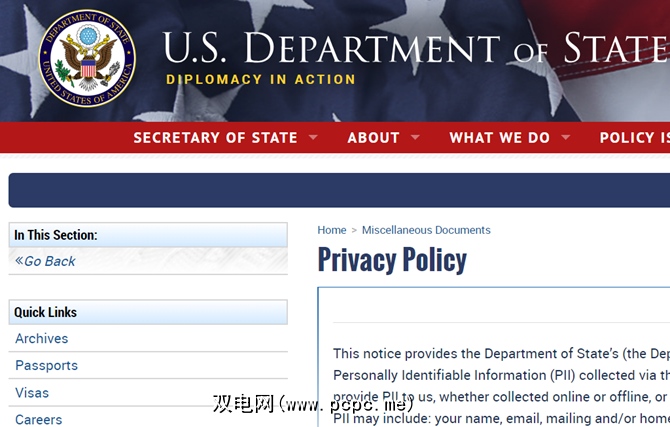Open the What We Do menu
This screenshot has width=670, height=427.
pyautogui.click(x=499, y=138)
